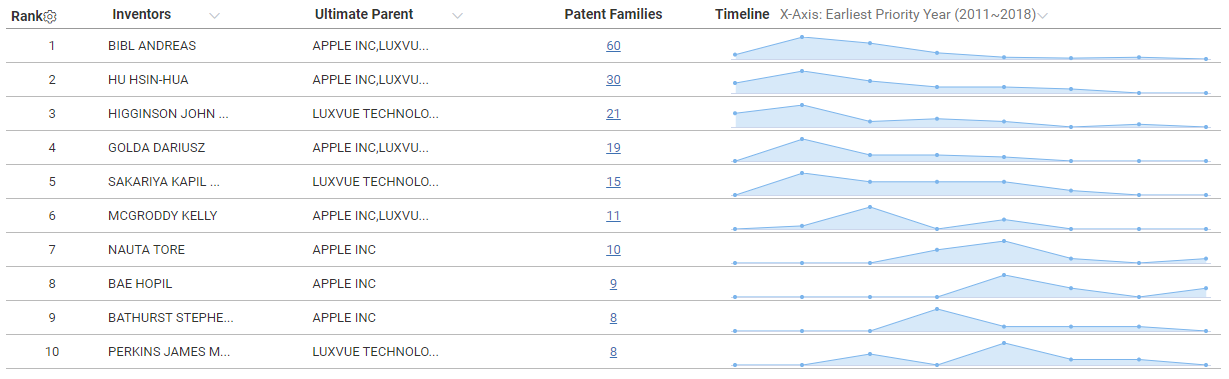
Task: Open Bae Hopil's 9 patent families link
Action: tap(613, 284)
